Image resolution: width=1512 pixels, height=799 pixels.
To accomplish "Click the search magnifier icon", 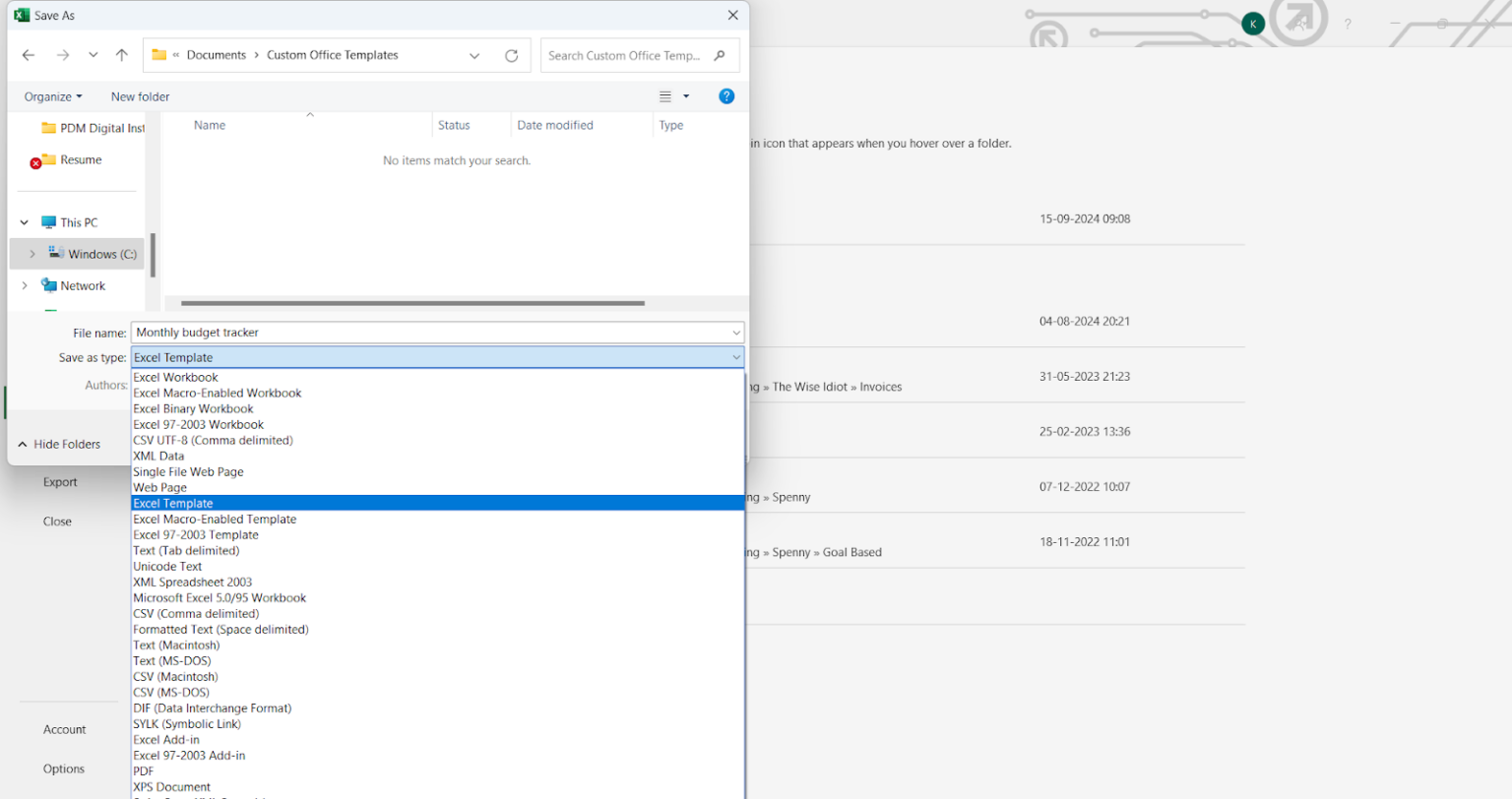I will click(722, 55).
